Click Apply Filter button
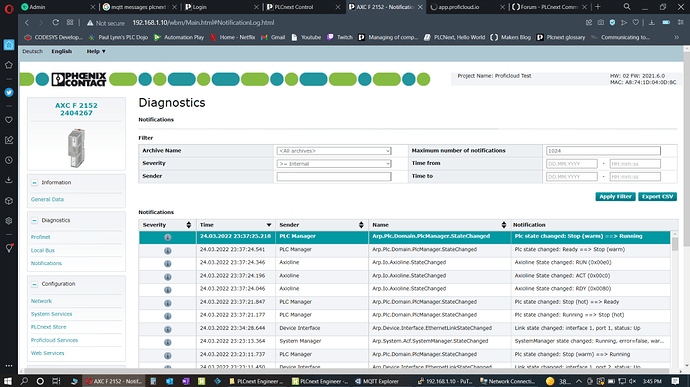Image resolution: width=690 pixels, height=387 pixels. pyautogui.click(x=615, y=197)
